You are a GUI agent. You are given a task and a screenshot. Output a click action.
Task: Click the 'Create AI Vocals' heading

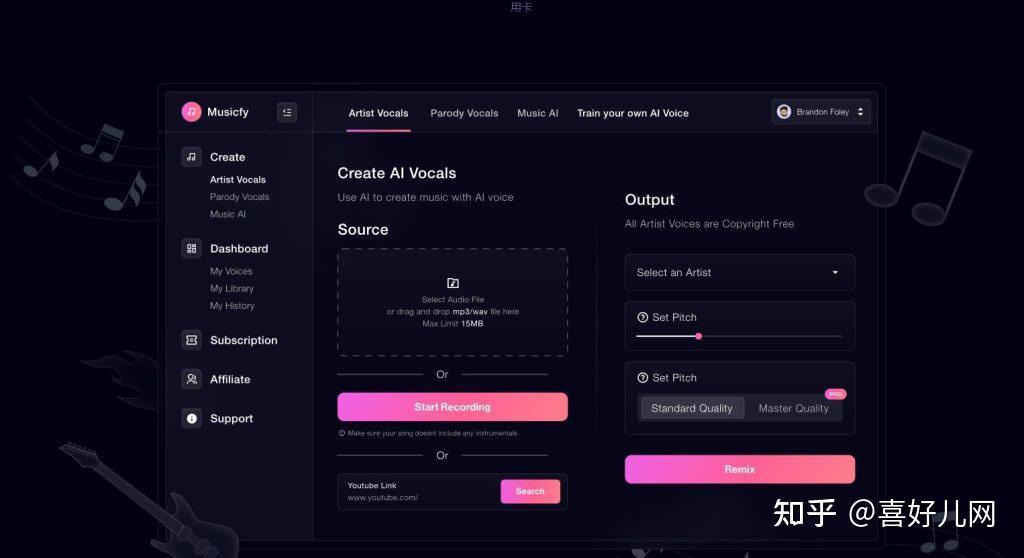(x=396, y=173)
